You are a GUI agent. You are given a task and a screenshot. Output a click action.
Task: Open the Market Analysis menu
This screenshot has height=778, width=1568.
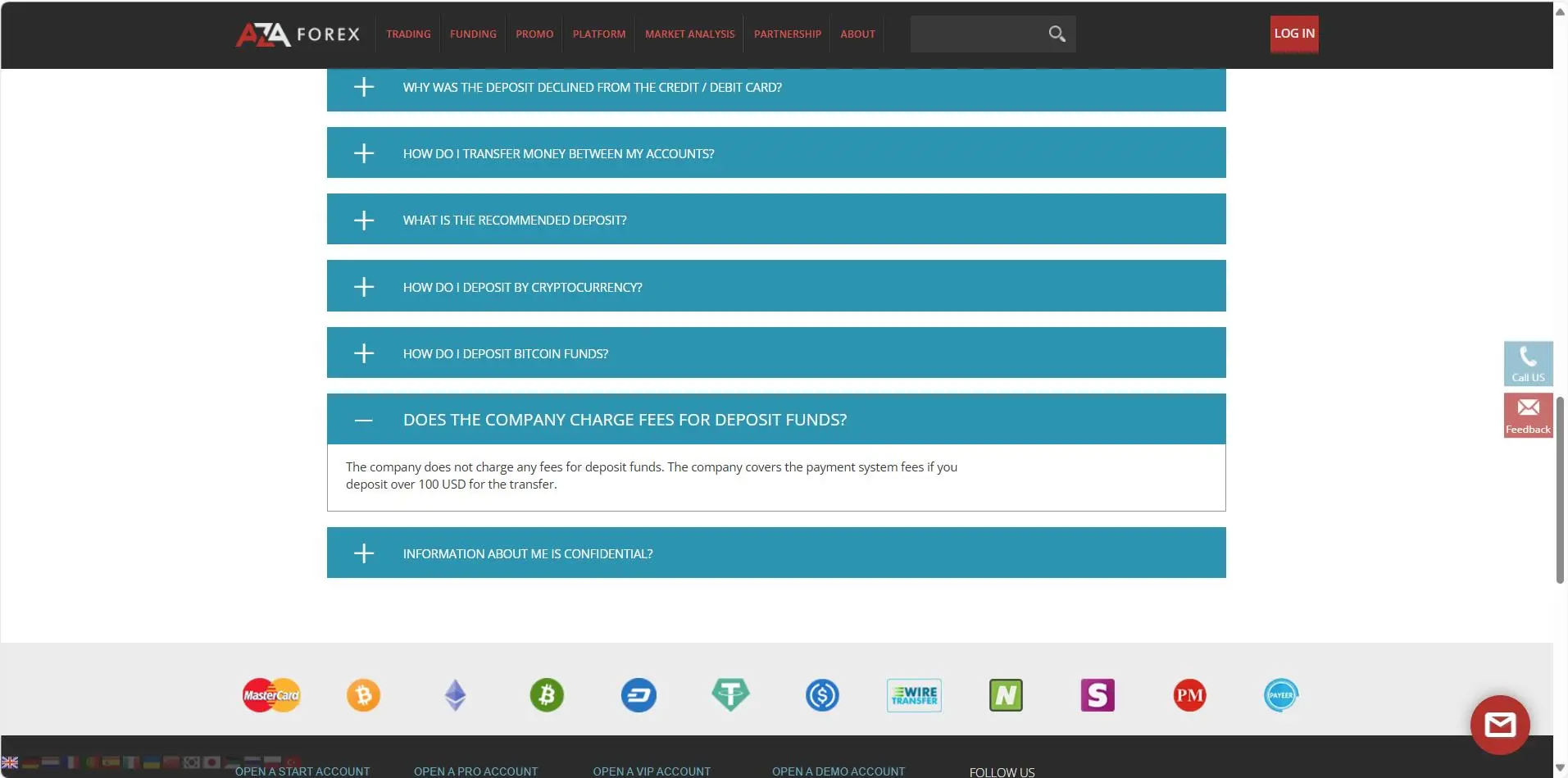(689, 34)
